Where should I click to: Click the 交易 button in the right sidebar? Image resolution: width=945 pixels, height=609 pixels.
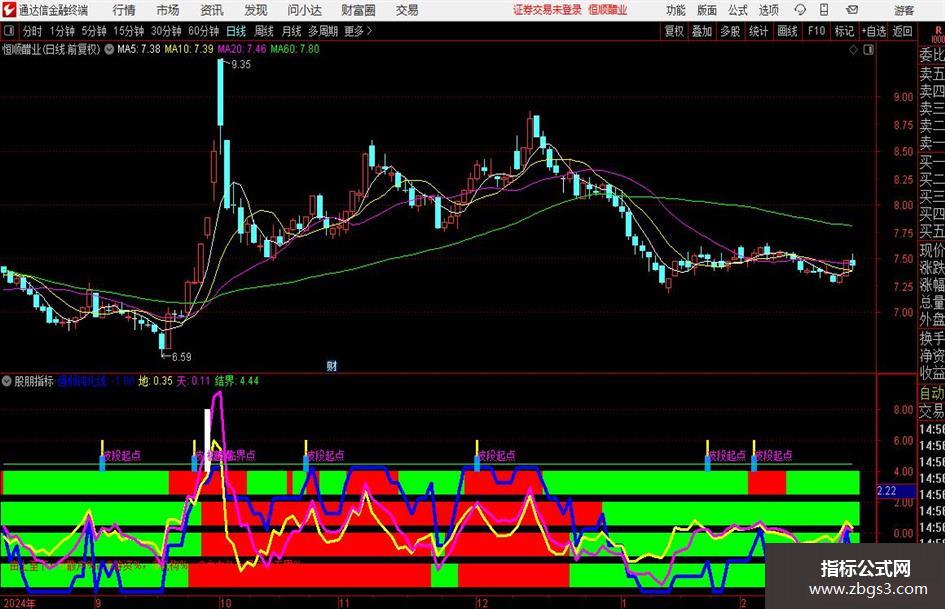point(932,411)
